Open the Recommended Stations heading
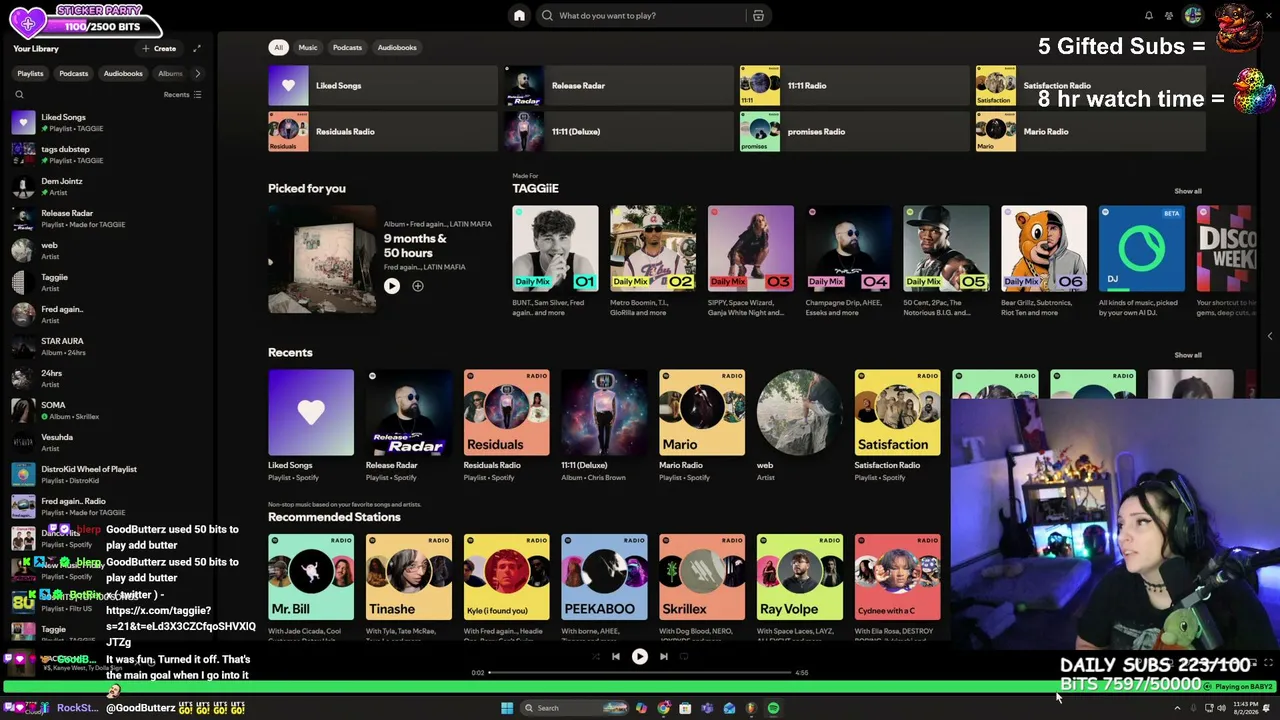Image resolution: width=1280 pixels, height=720 pixels. pos(334,517)
